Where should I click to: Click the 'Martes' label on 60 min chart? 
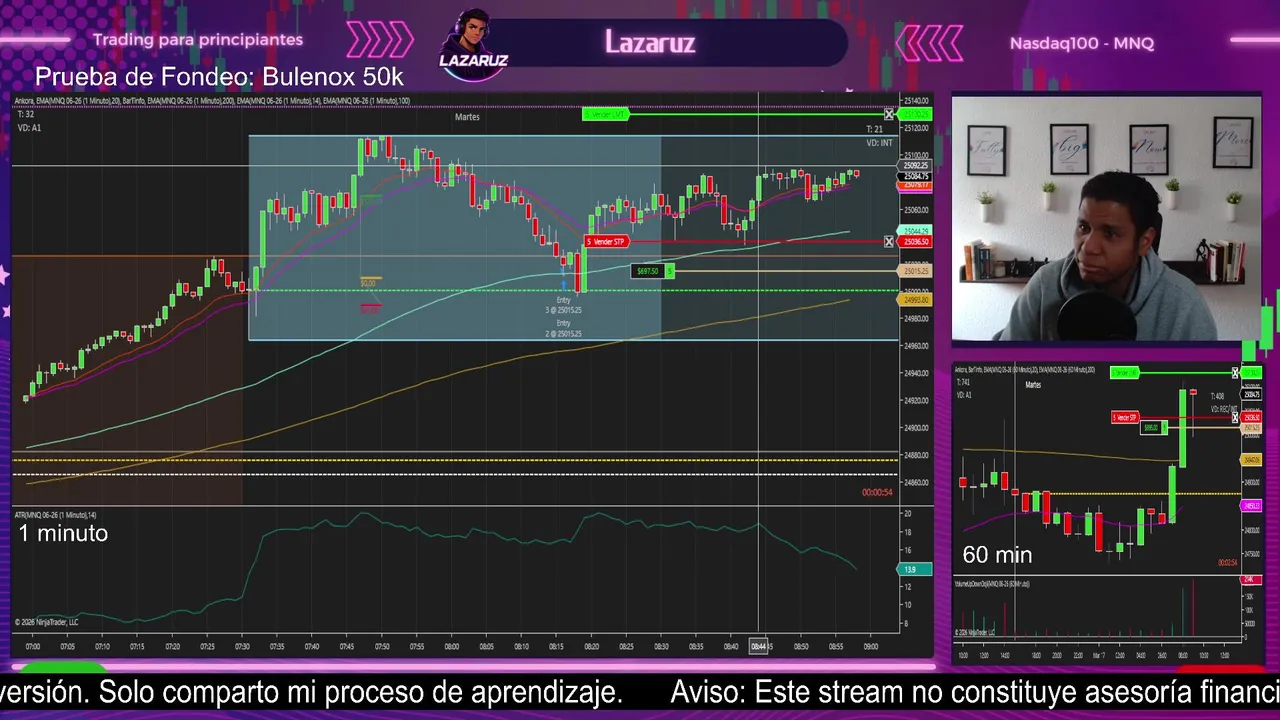tap(1033, 384)
